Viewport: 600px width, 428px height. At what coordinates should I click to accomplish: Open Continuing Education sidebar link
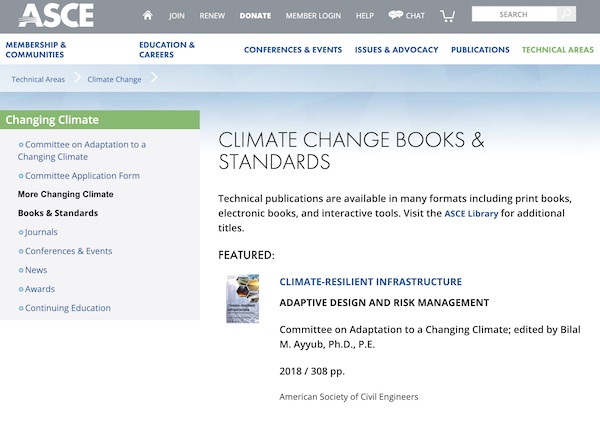tap(65, 308)
